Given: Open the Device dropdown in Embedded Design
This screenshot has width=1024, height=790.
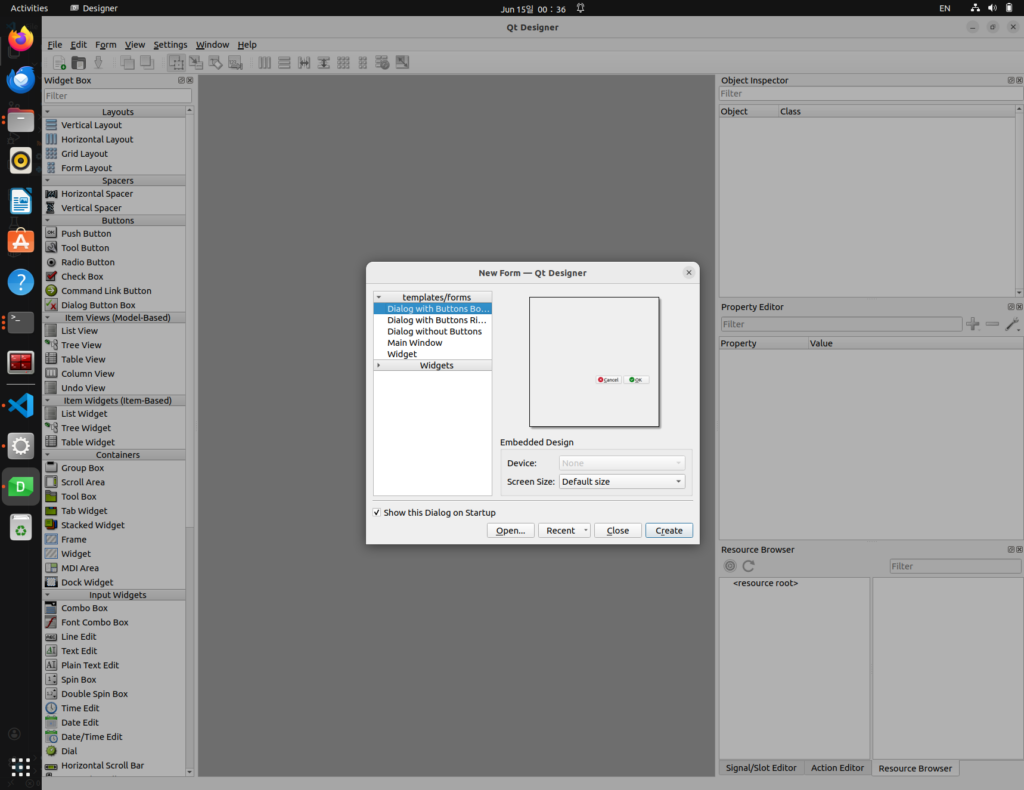Looking at the screenshot, I should 622,463.
